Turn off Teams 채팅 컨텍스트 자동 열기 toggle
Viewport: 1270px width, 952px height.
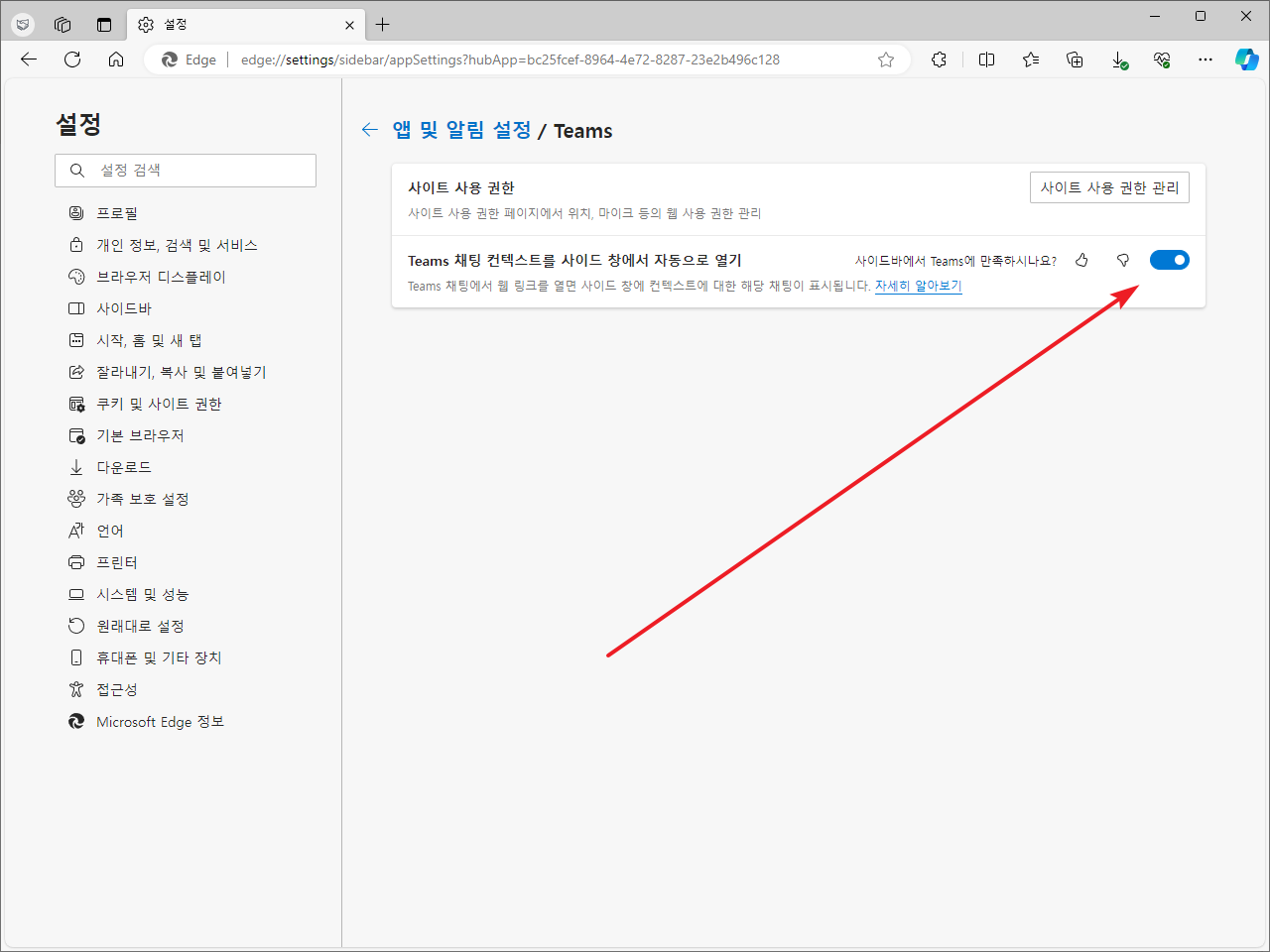[x=1170, y=260]
